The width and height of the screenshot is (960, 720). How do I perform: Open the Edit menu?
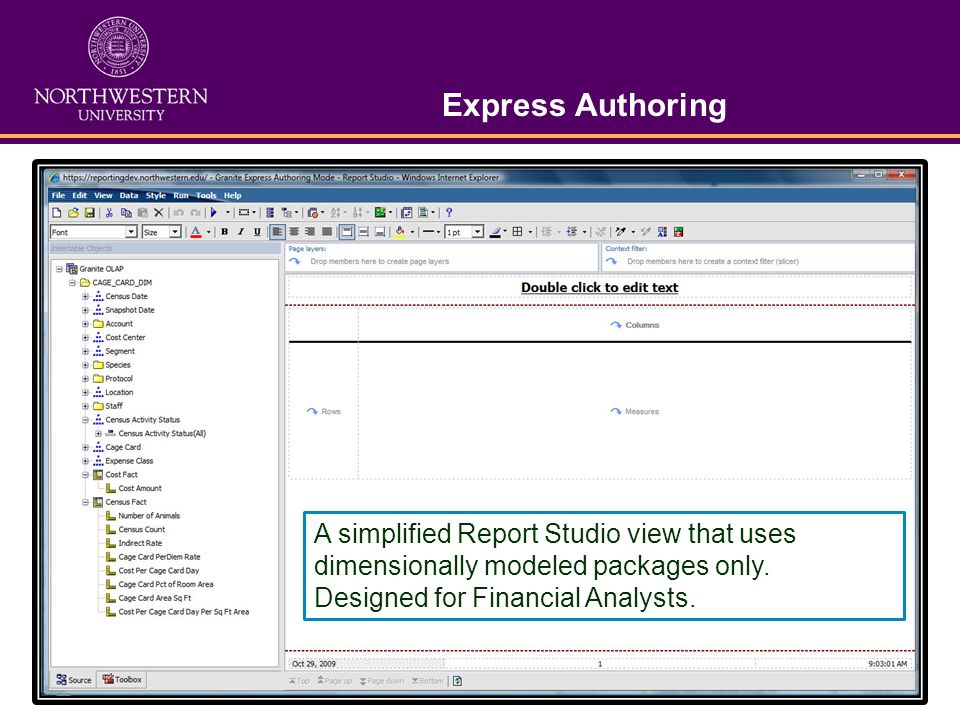pyautogui.click(x=80, y=195)
